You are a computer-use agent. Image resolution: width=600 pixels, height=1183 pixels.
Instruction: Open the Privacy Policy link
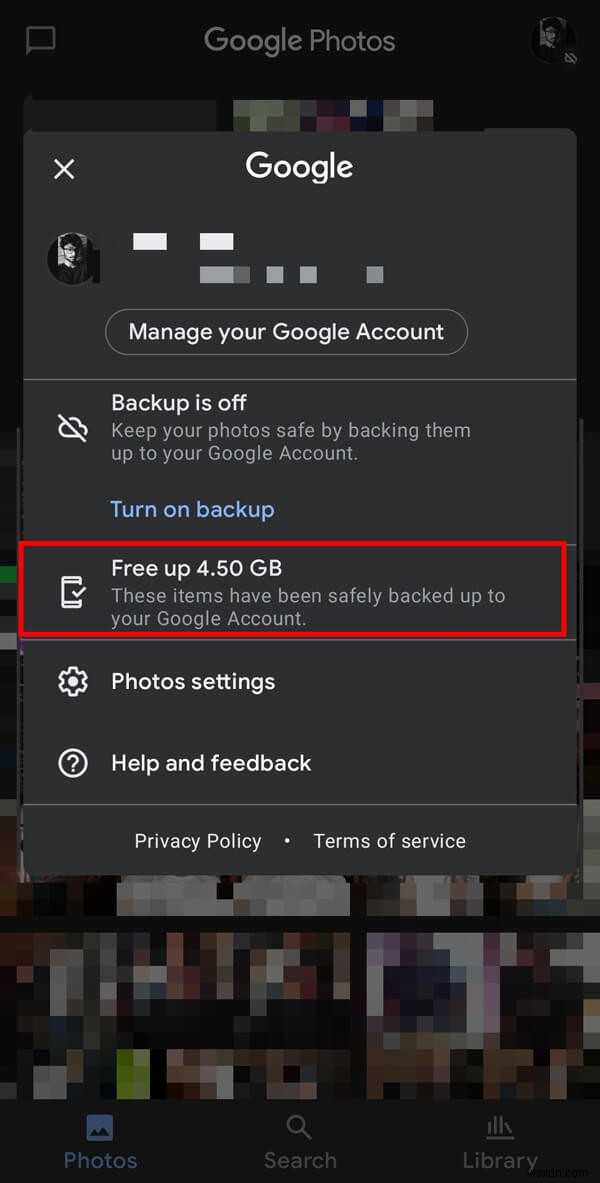coord(197,841)
